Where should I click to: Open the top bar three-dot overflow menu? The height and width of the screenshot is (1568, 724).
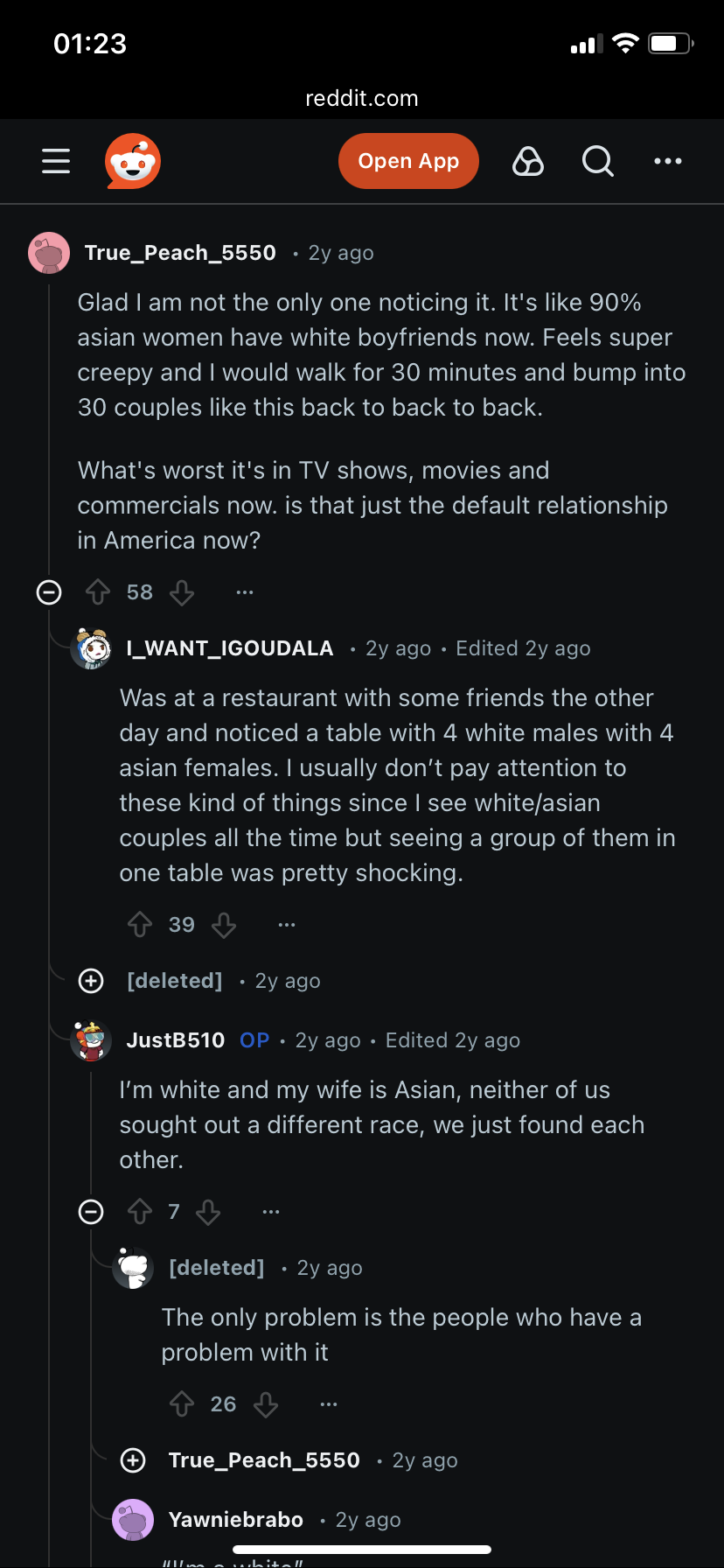pos(668,161)
